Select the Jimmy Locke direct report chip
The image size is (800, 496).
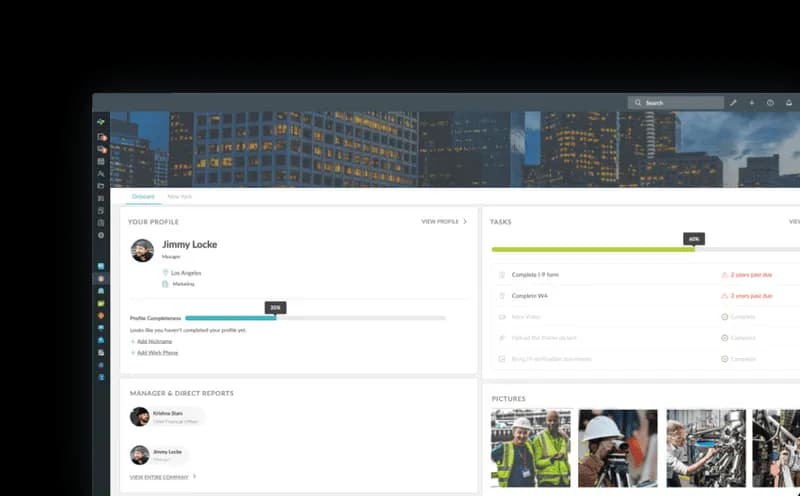click(159, 455)
